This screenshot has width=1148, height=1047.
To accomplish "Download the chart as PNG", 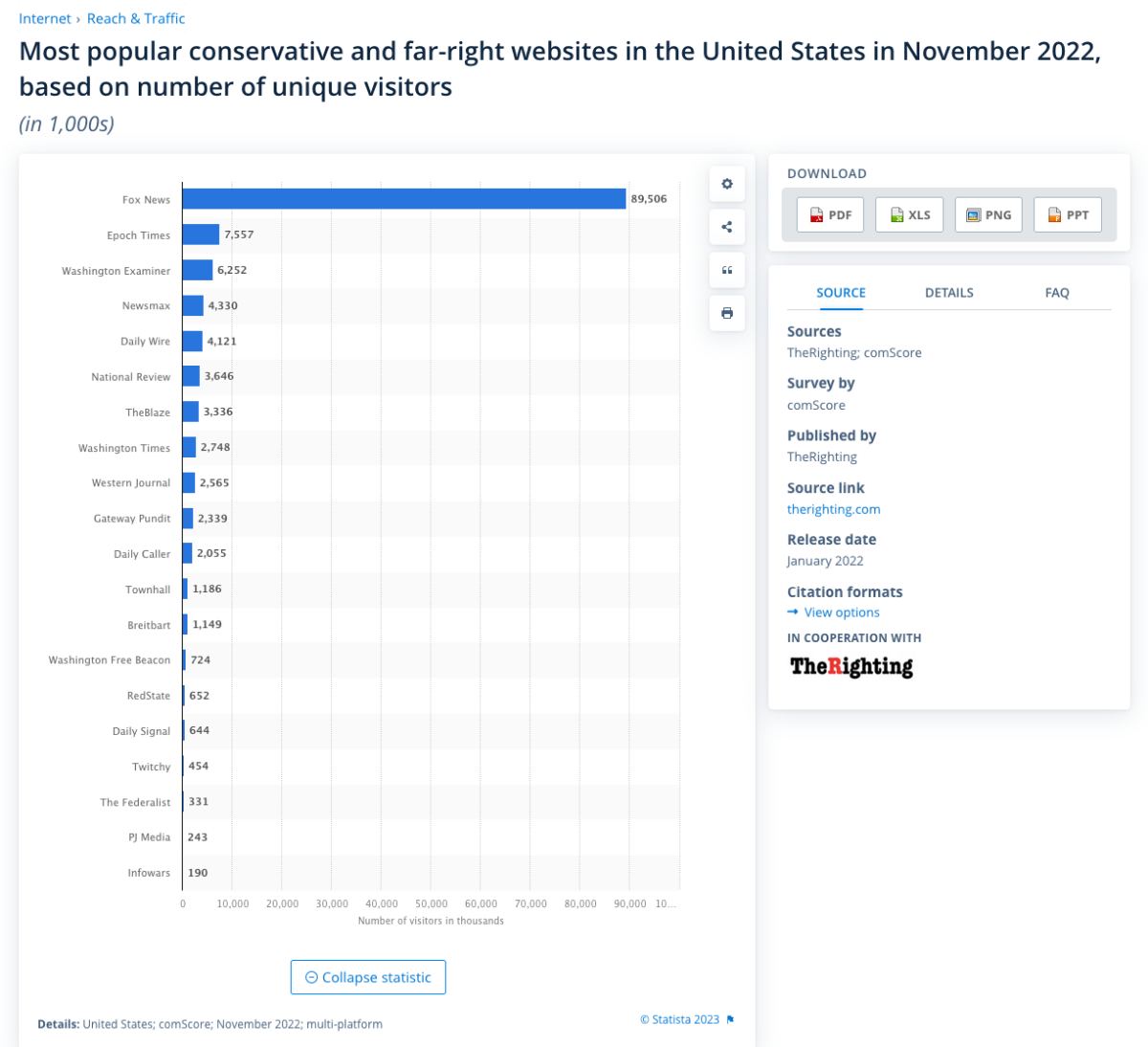I will pos(988,215).
